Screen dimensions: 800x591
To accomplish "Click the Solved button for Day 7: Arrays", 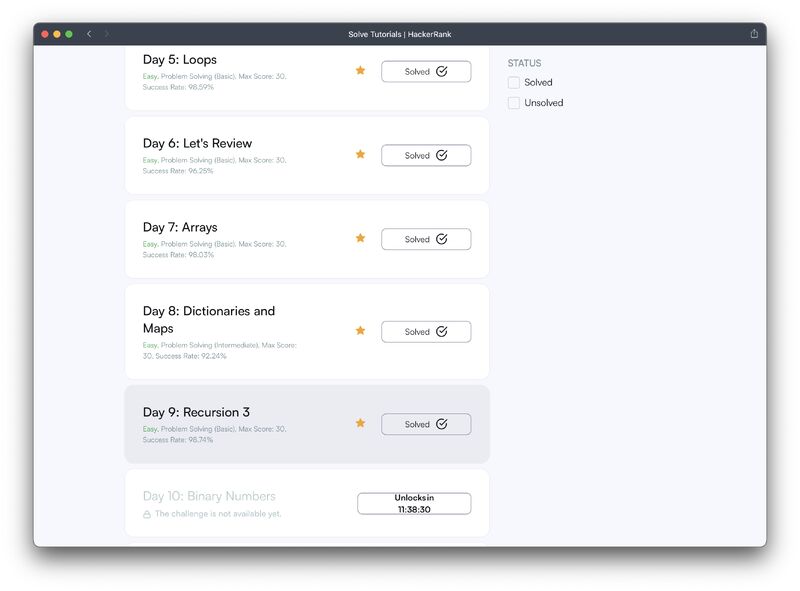I will 426,239.
